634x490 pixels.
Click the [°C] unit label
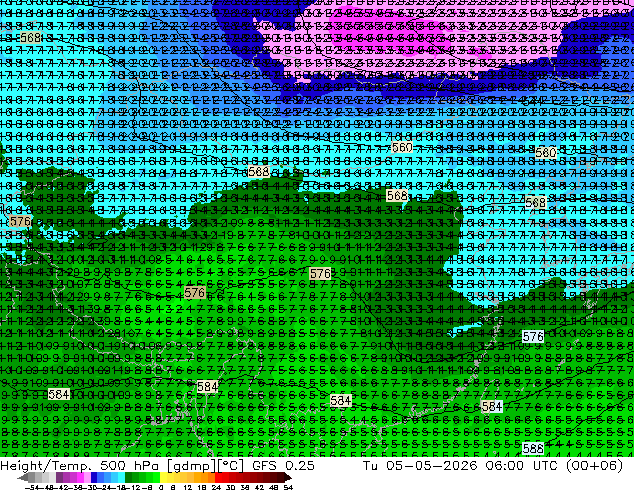(x=230, y=466)
